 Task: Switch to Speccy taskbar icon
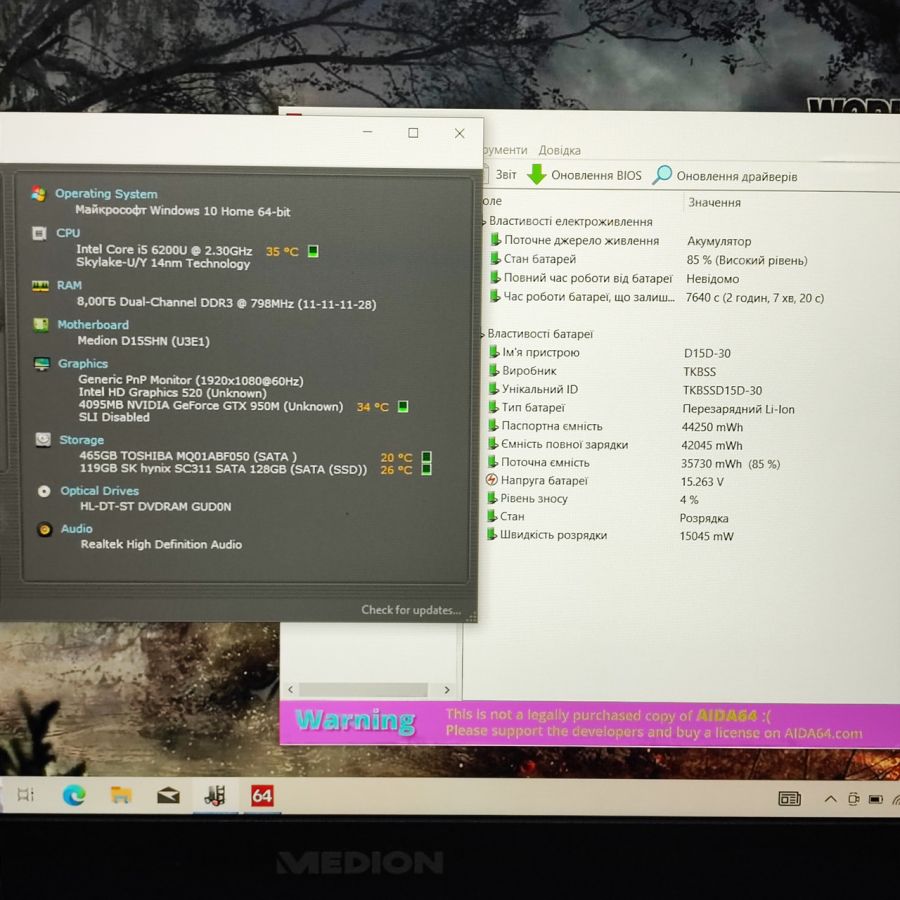[215, 796]
